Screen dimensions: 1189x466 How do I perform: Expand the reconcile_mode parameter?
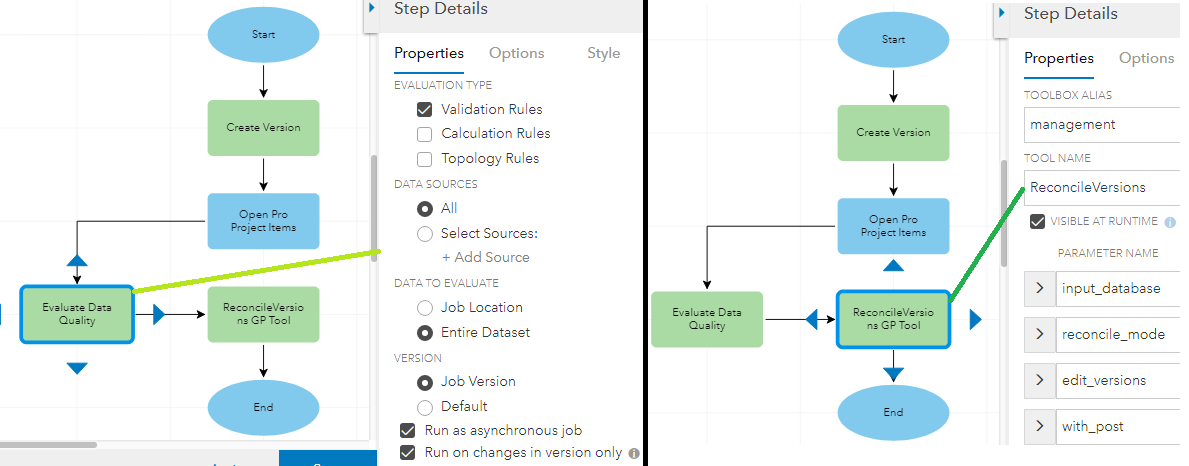point(1037,334)
